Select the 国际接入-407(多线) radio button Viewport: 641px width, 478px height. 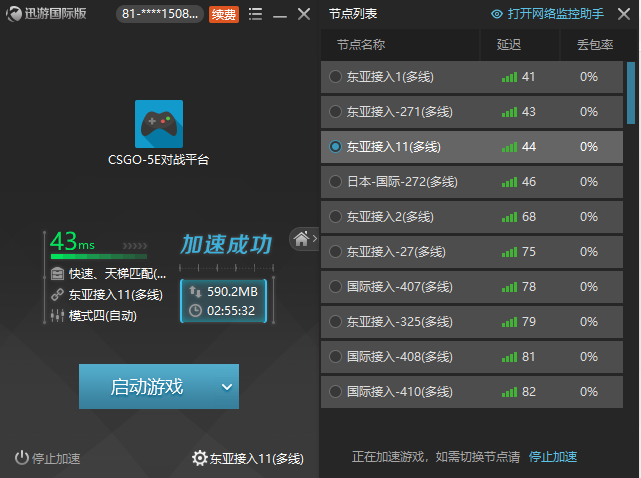(x=335, y=287)
